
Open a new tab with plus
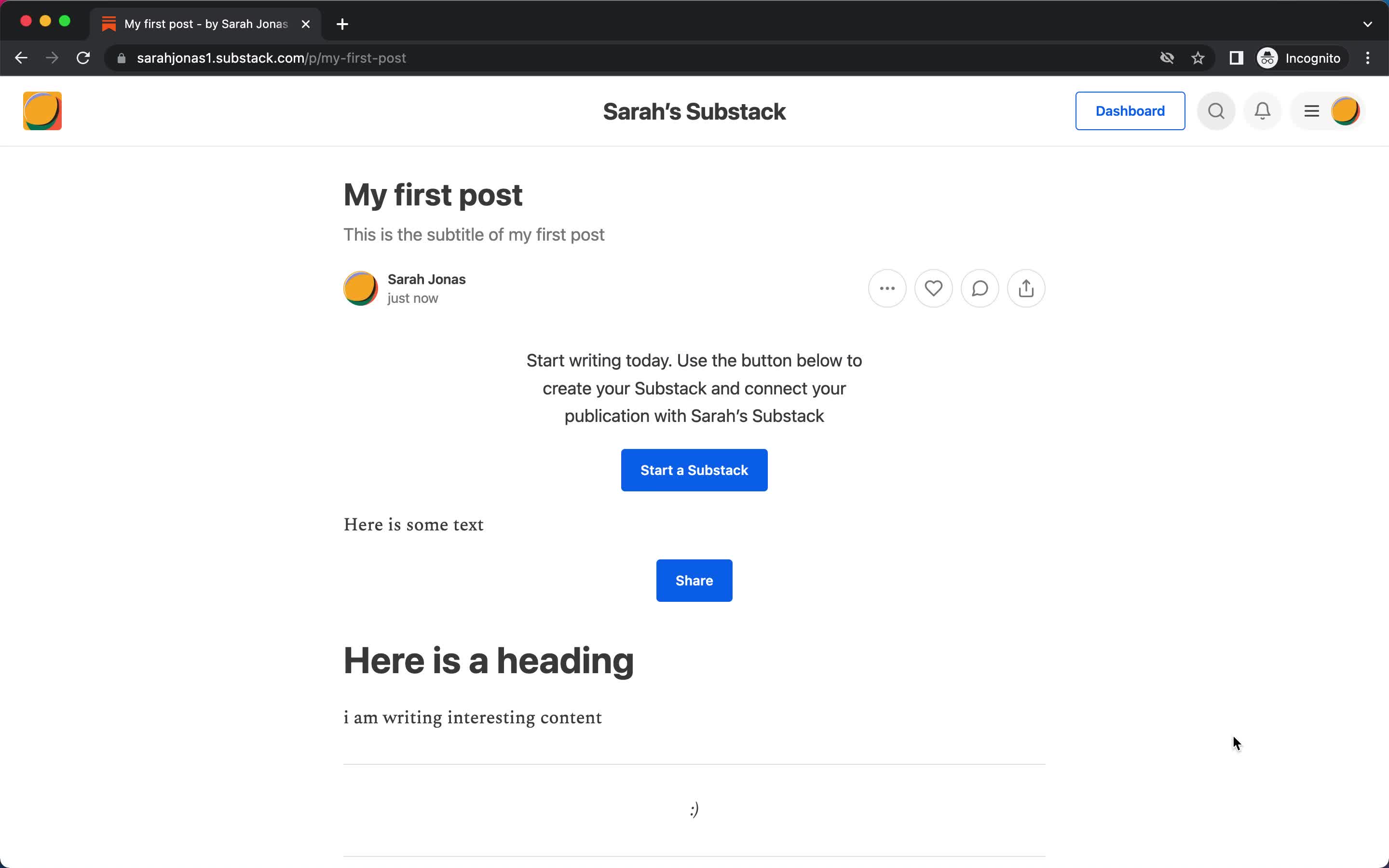tap(342, 24)
